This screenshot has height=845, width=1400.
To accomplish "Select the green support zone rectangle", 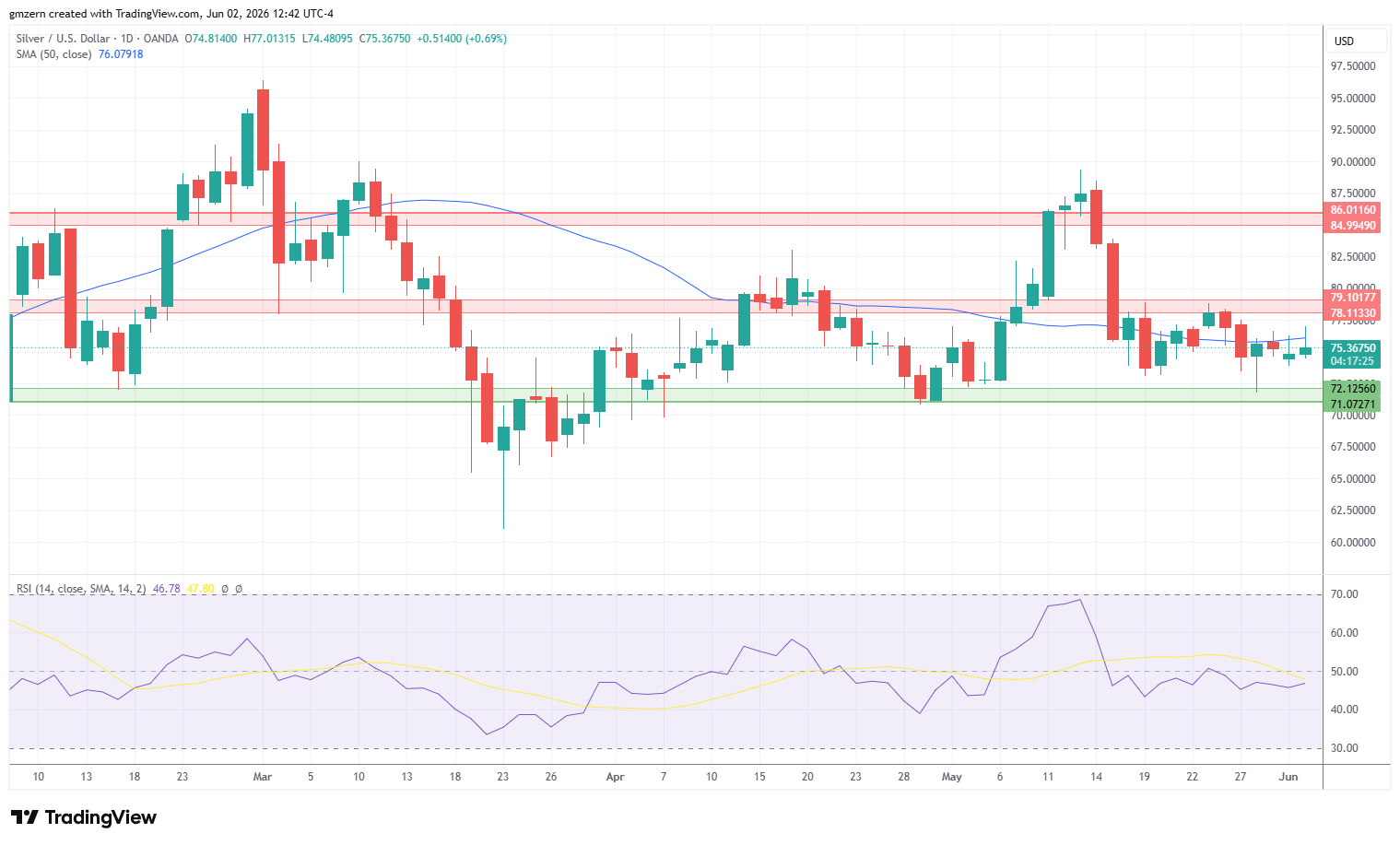I will click(666, 394).
